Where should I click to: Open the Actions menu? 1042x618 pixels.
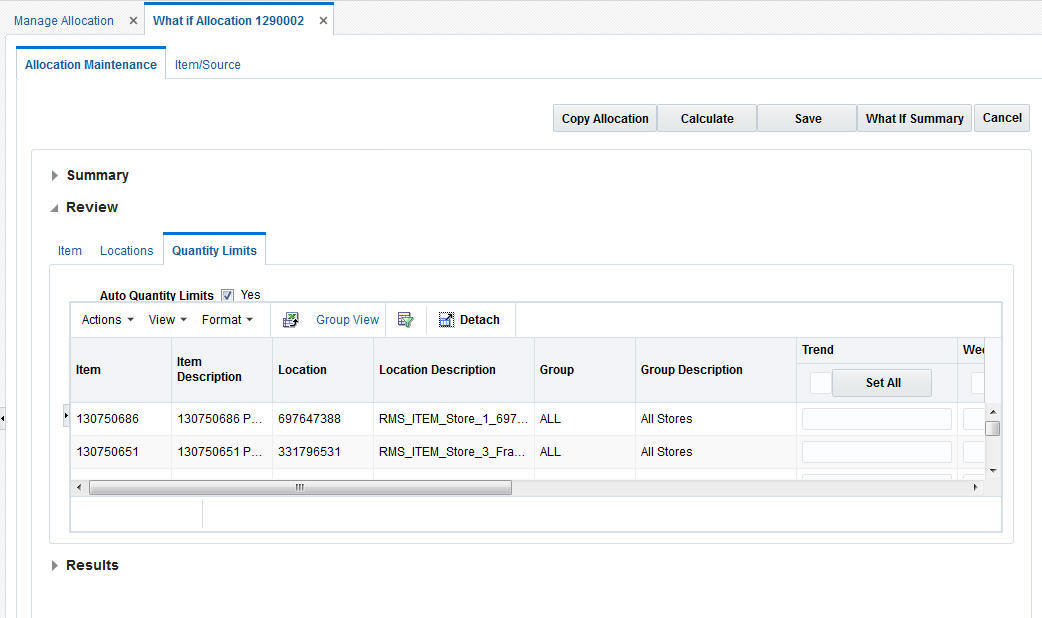106,319
